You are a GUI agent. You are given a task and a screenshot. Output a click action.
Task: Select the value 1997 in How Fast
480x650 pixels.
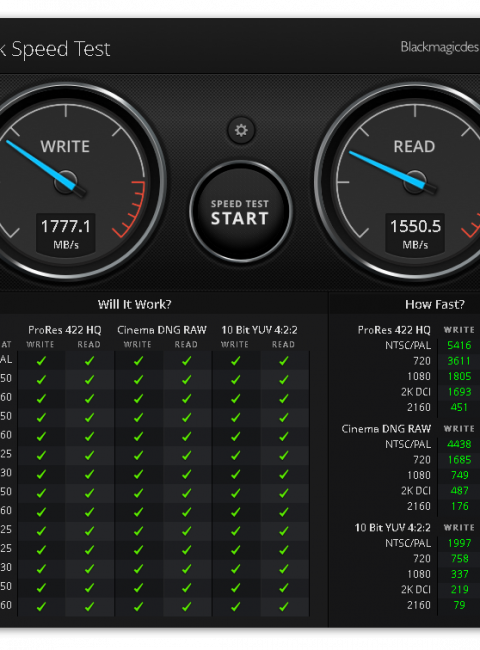[x=459, y=543]
